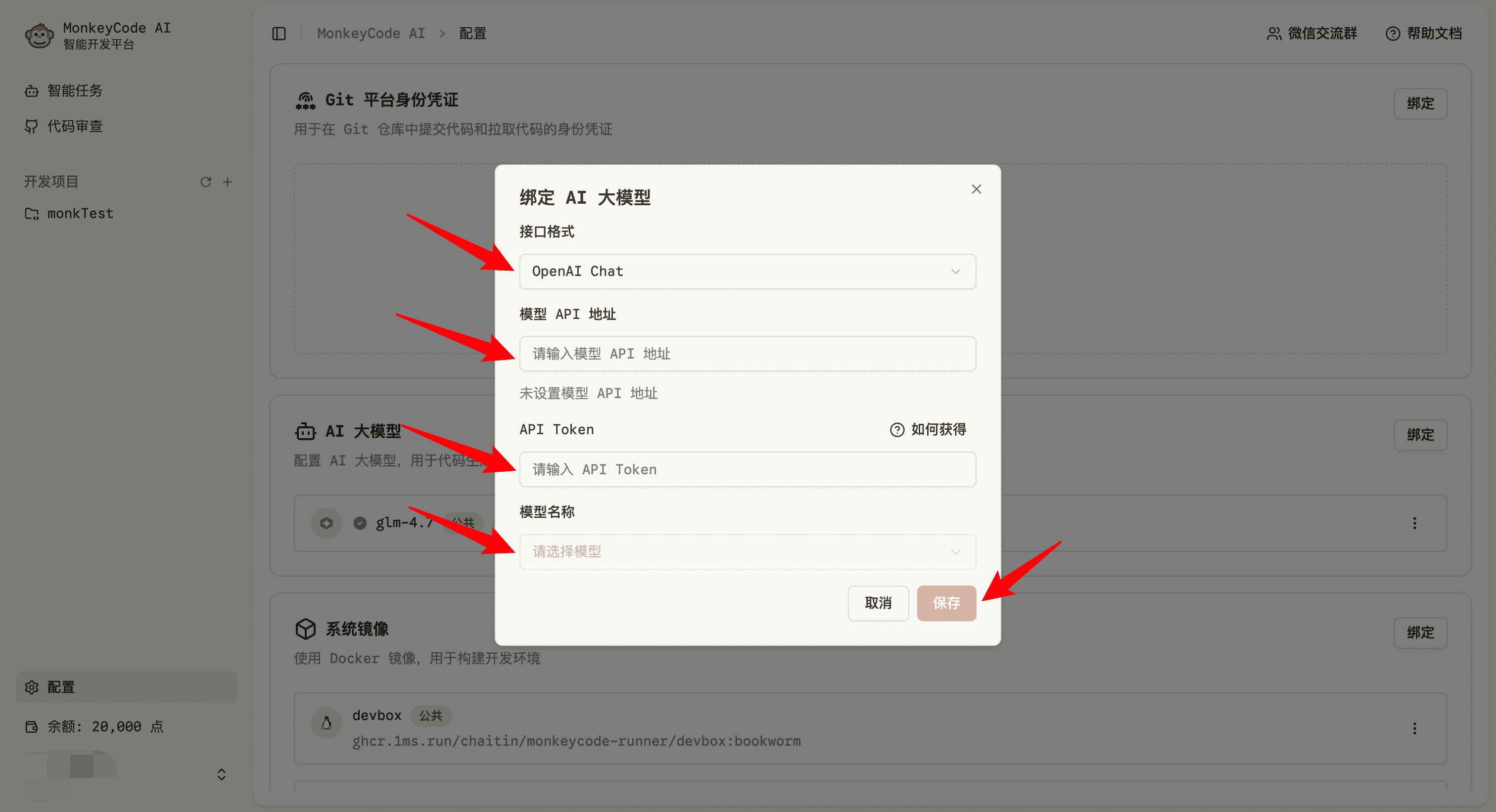The image size is (1496, 812).
Task: Open options menu for devbox image
Action: pos(1414,728)
